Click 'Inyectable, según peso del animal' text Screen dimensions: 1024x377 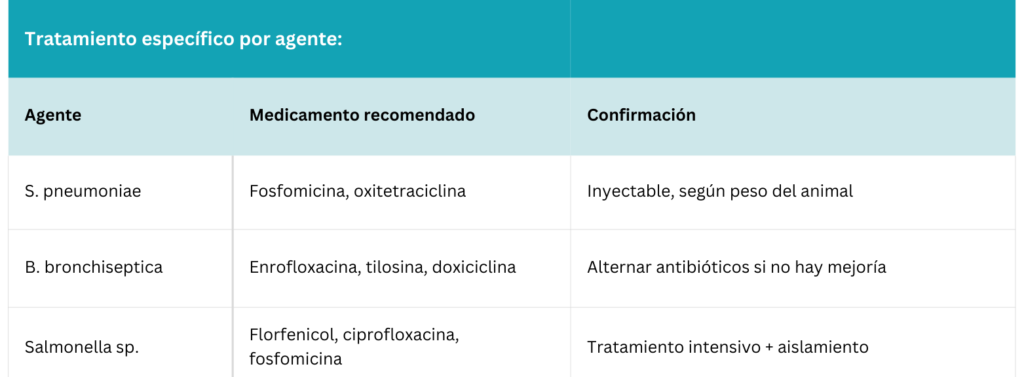(720, 192)
